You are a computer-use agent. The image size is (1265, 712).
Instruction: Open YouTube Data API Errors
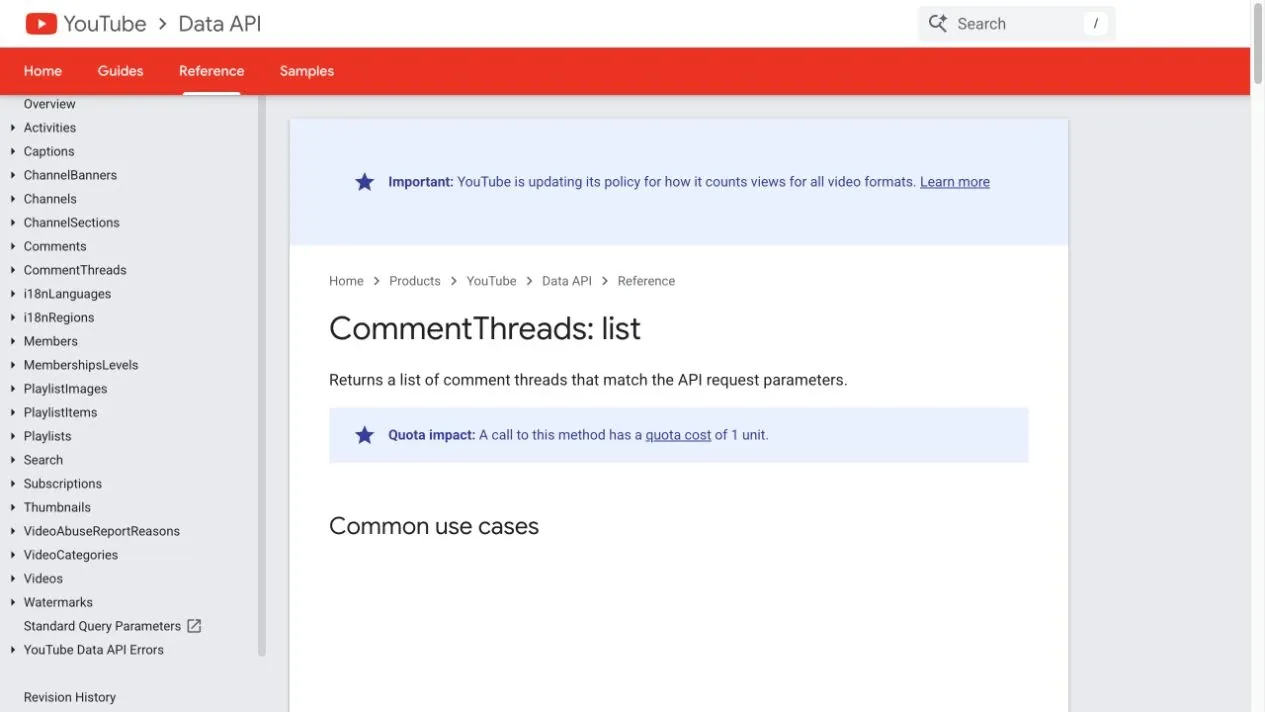click(x=94, y=650)
